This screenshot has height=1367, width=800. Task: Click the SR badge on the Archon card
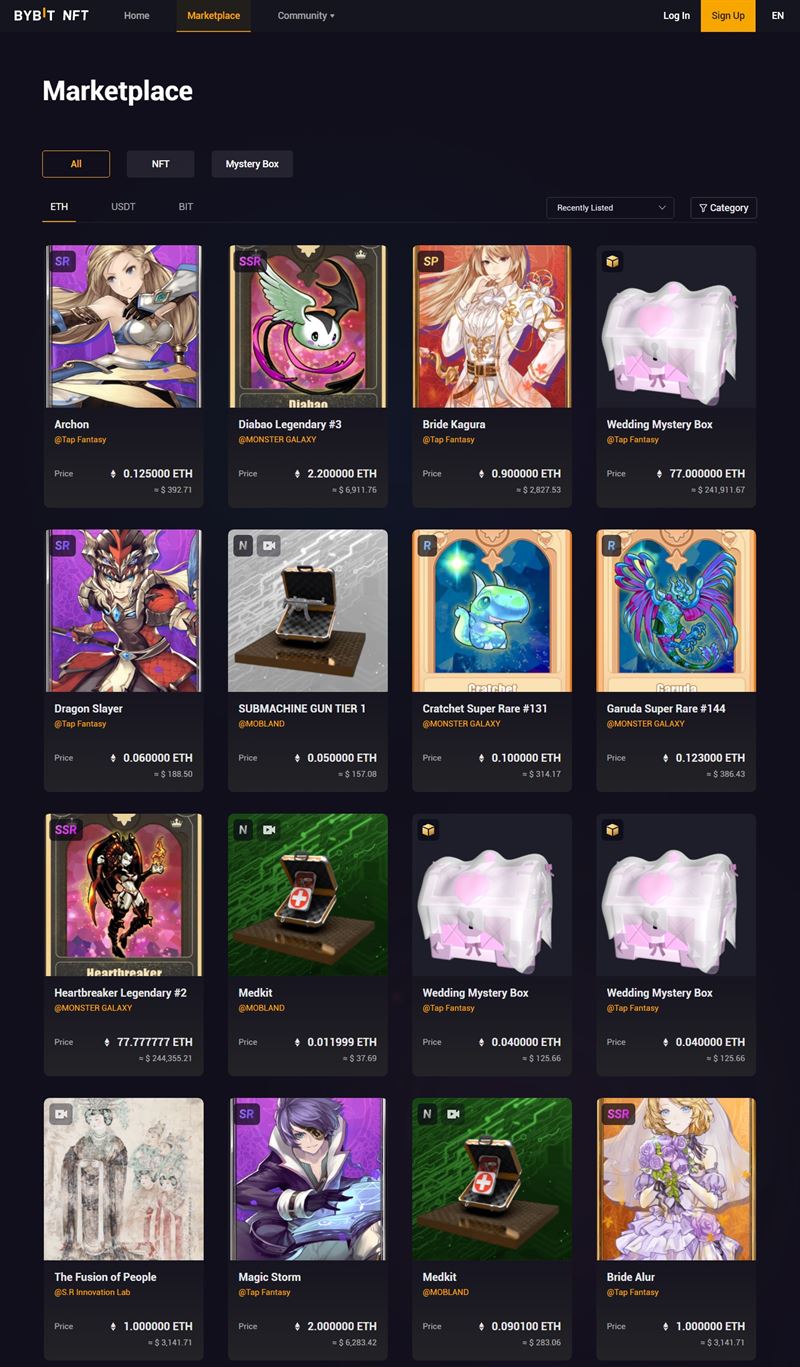click(x=63, y=261)
